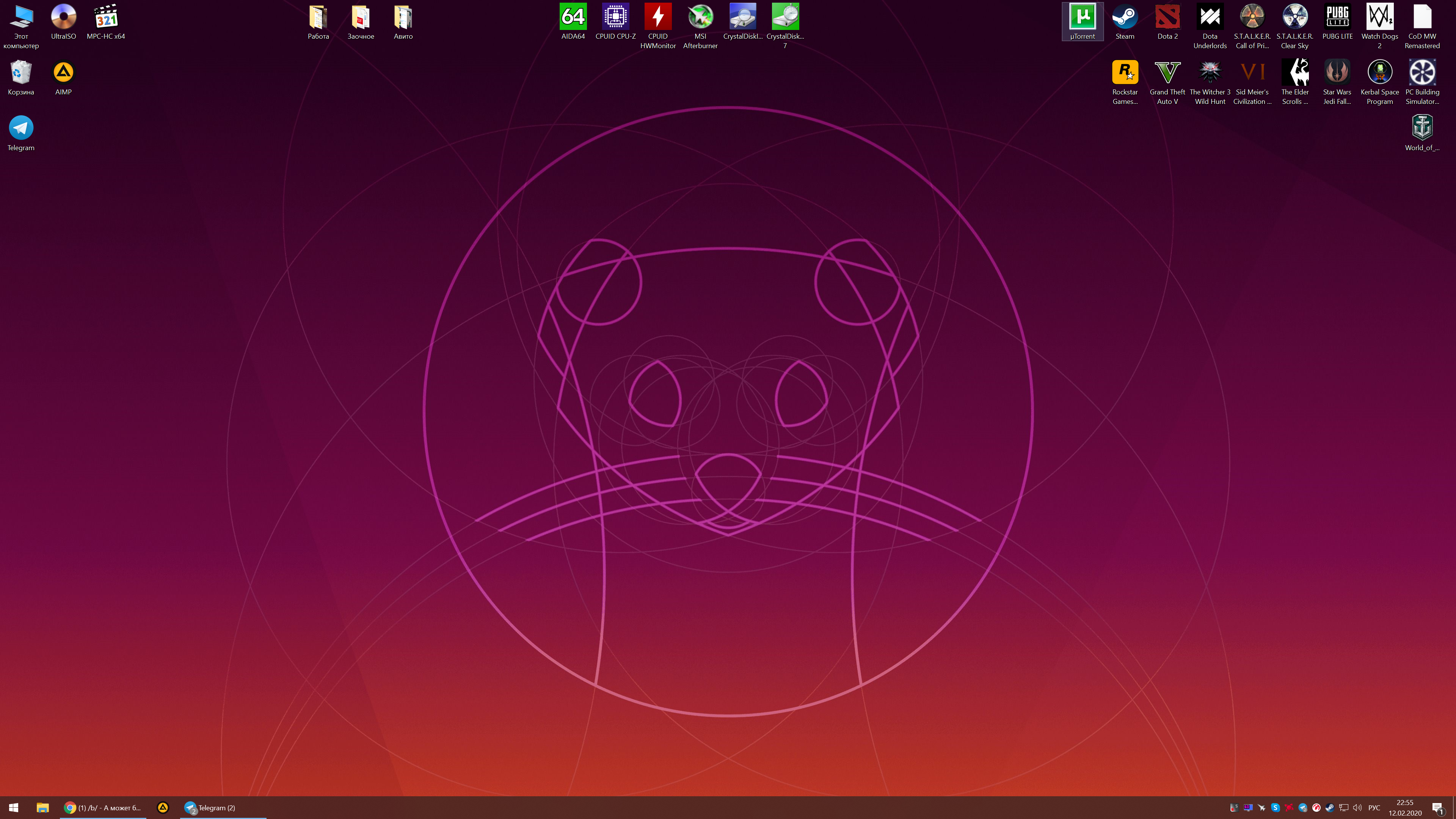Launch AIMP from the desktop
This screenshot has width=1456, height=819.
coord(63,77)
